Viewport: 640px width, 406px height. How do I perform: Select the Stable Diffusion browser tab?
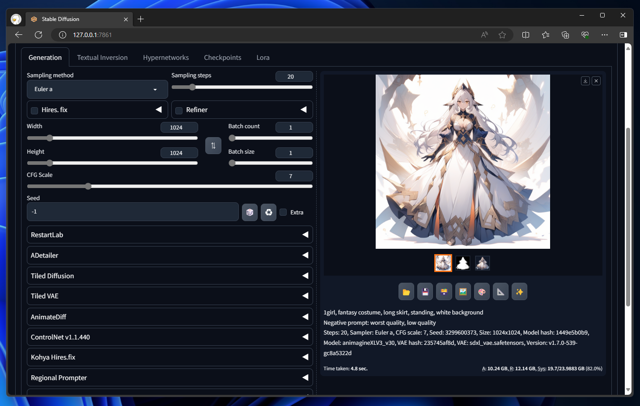(79, 19)
